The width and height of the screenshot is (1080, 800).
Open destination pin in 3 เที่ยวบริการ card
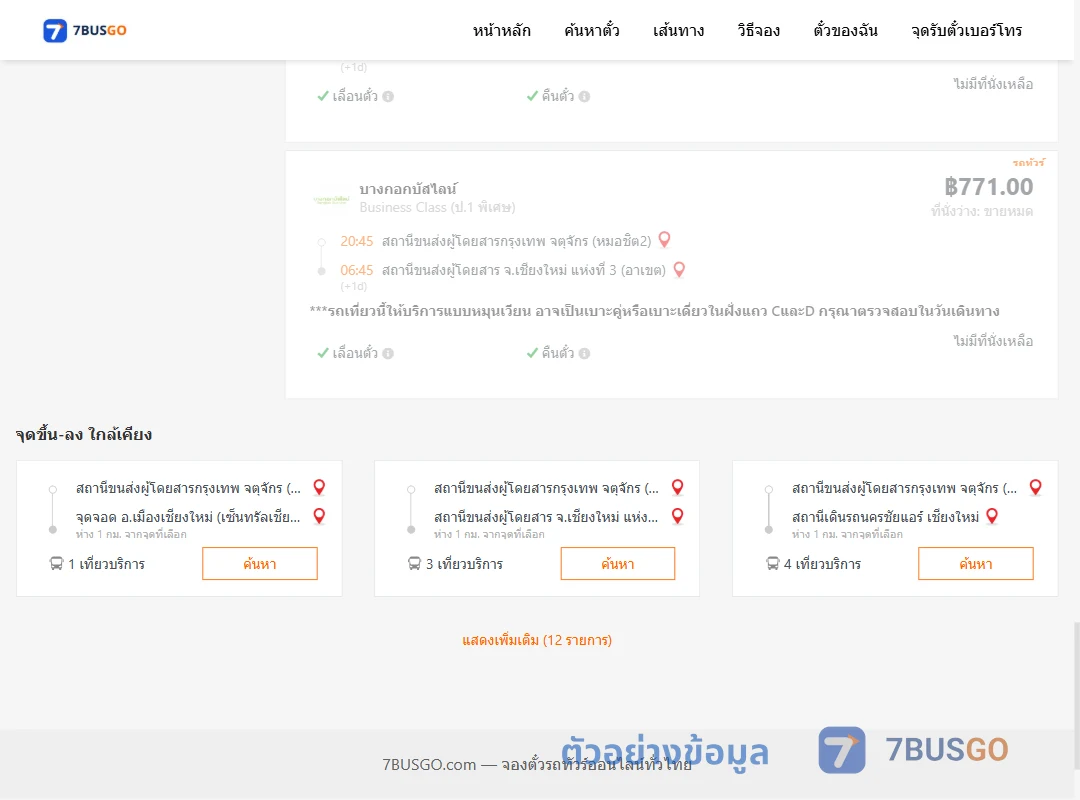pos(678,516)
